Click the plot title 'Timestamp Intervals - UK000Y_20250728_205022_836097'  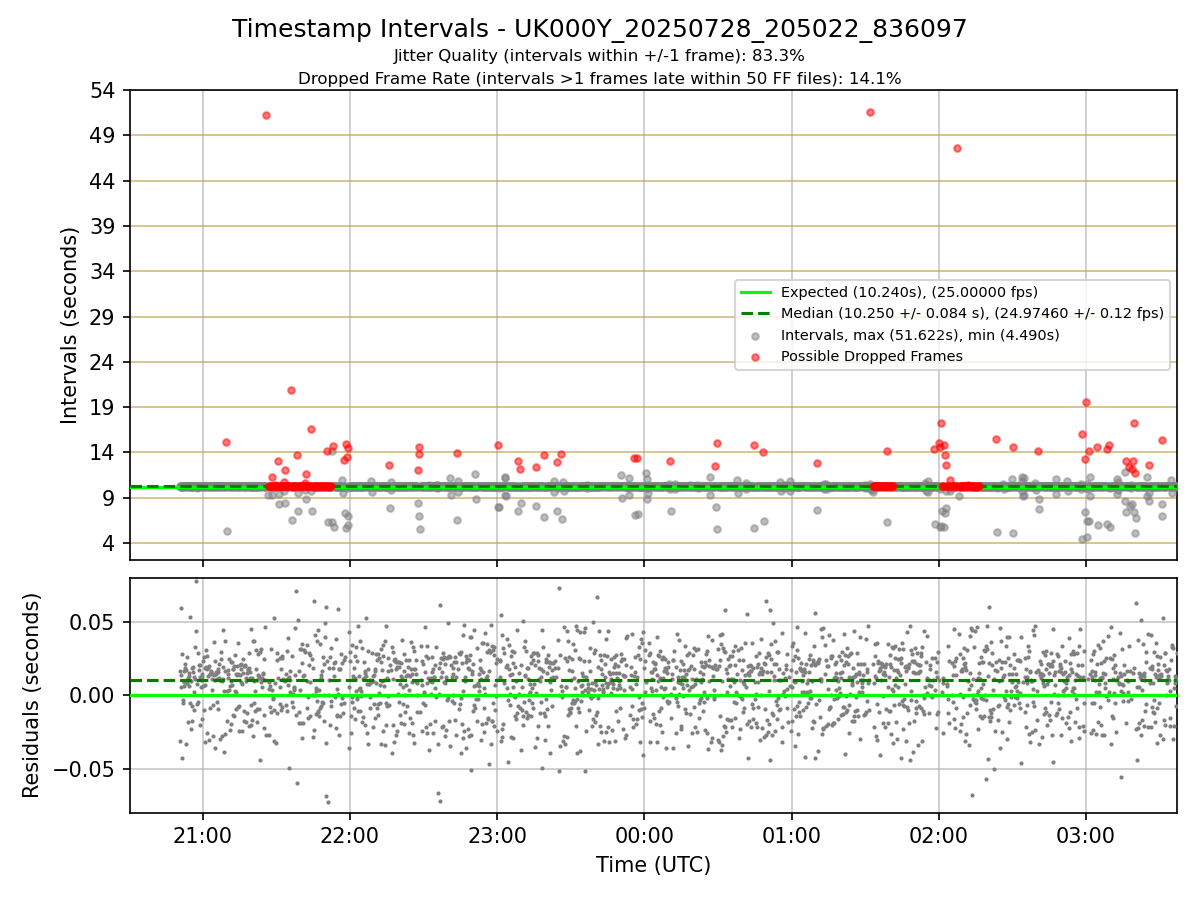(600, 29)
